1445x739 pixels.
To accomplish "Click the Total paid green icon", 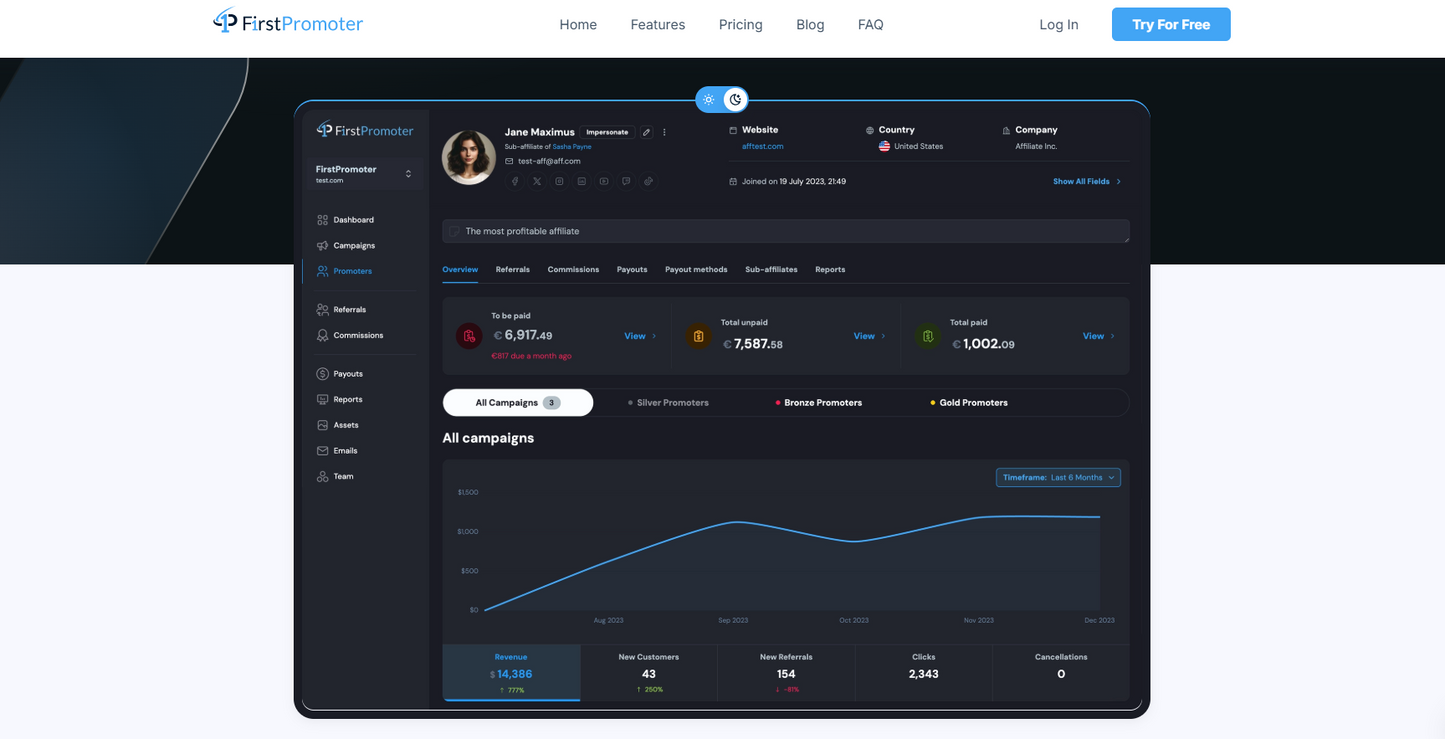I will (x=928, y=336).
